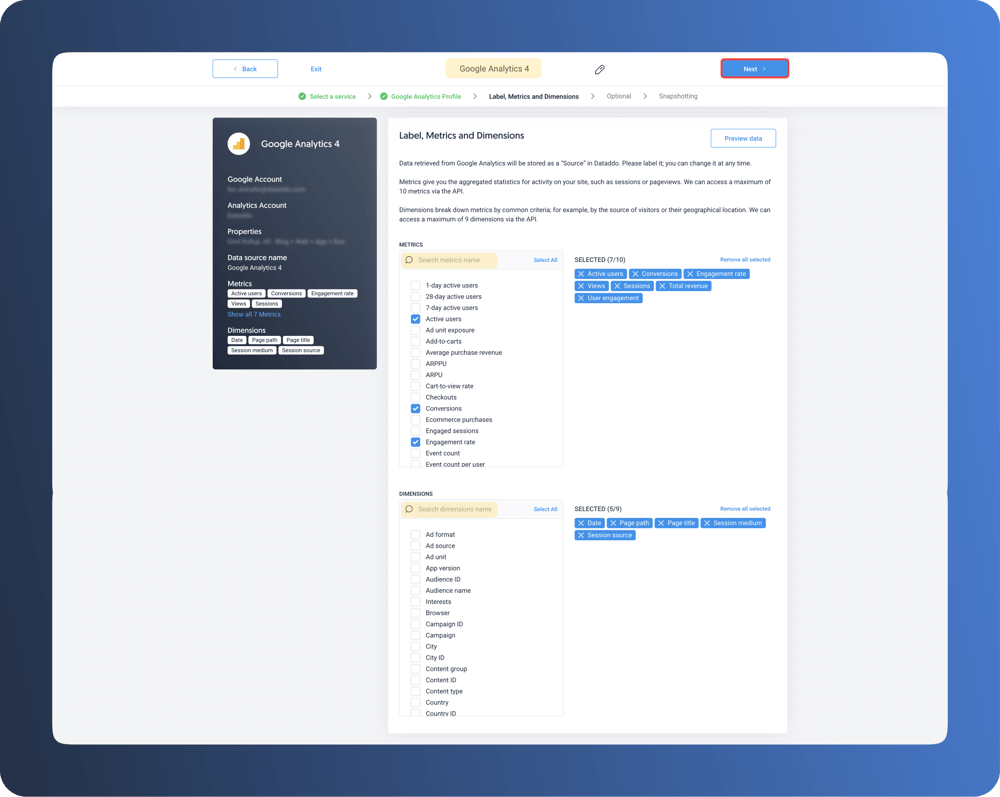1000x797 pixels.
Task: Click the Google Analytics 4 logo icon
Action: (239, 144)
